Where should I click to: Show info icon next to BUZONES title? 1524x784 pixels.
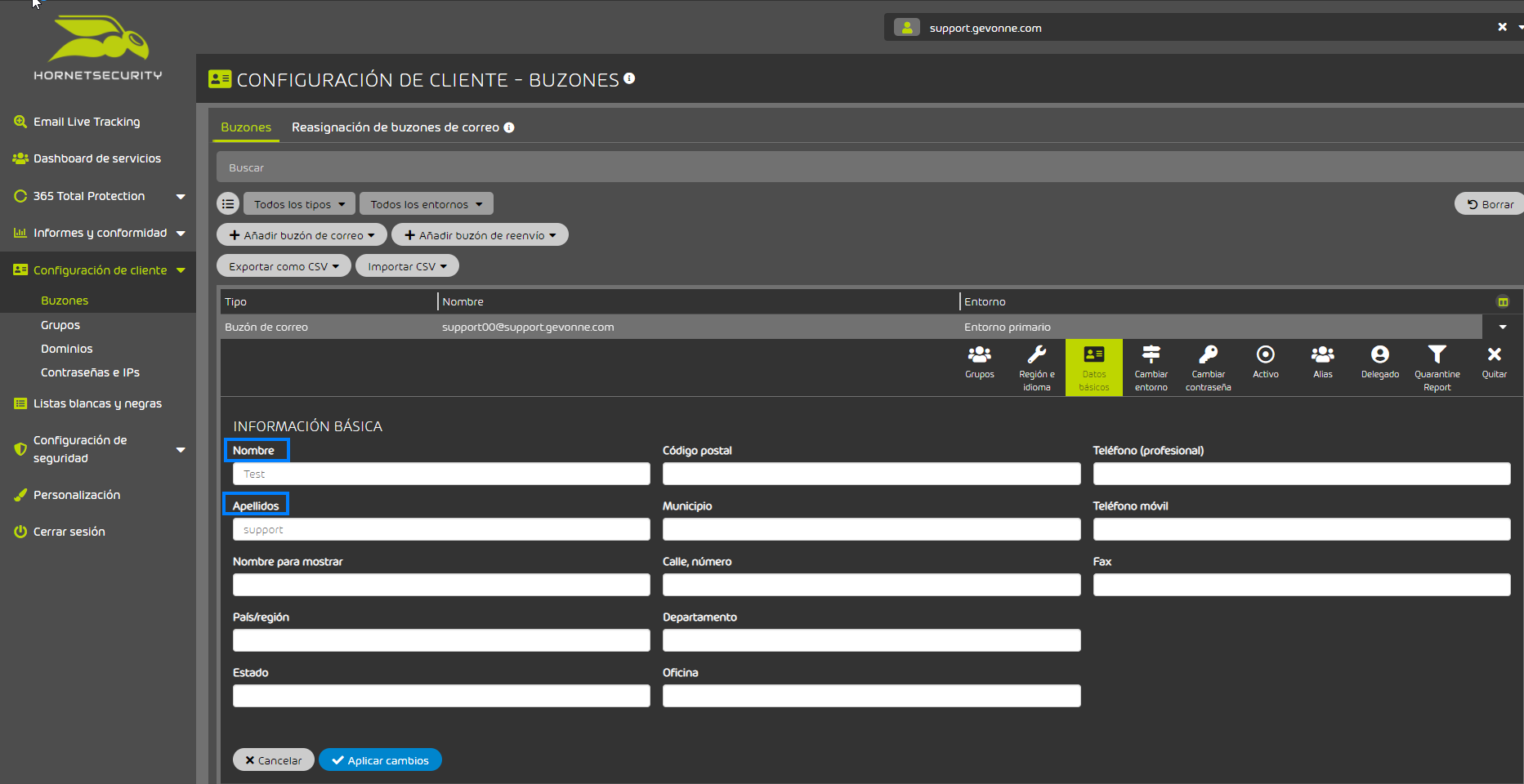[x=629, y=78]
